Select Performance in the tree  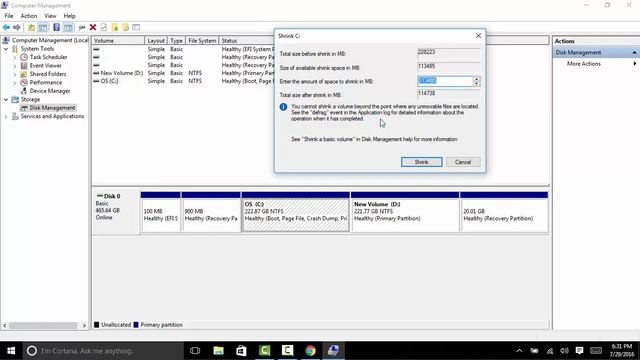(x=46, y=82)
